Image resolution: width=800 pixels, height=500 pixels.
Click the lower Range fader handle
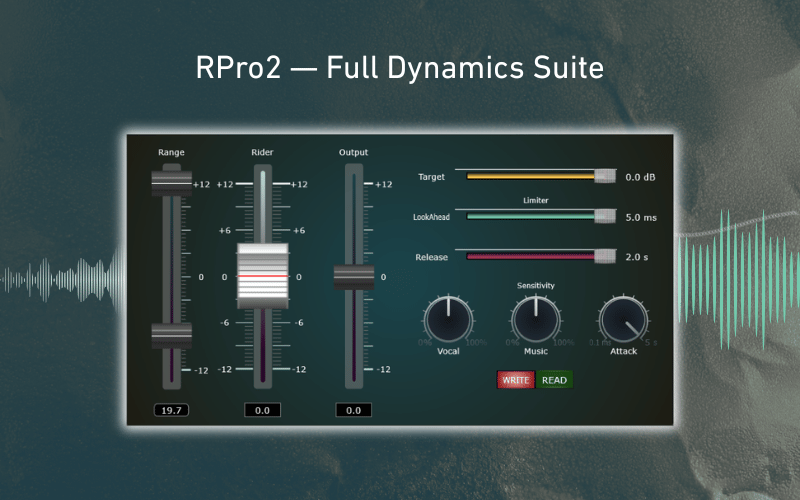pyautogui.click(x=171, y=335)
